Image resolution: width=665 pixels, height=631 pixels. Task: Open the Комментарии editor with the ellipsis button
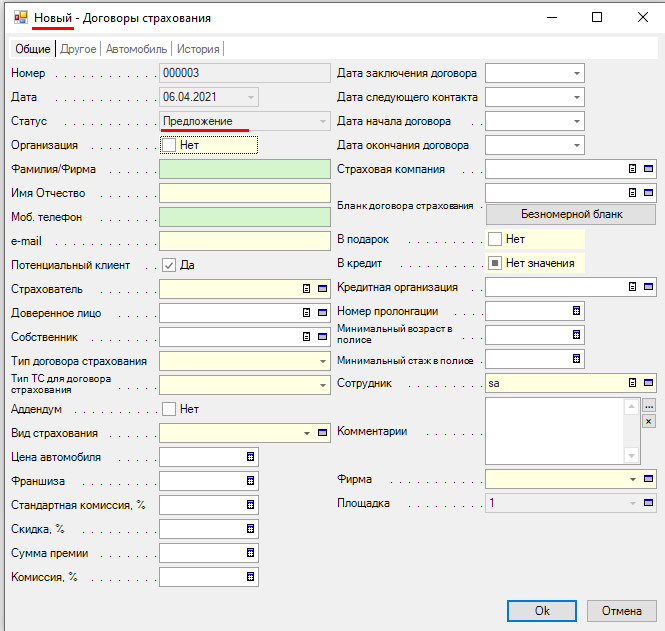(x=648, y=407)
